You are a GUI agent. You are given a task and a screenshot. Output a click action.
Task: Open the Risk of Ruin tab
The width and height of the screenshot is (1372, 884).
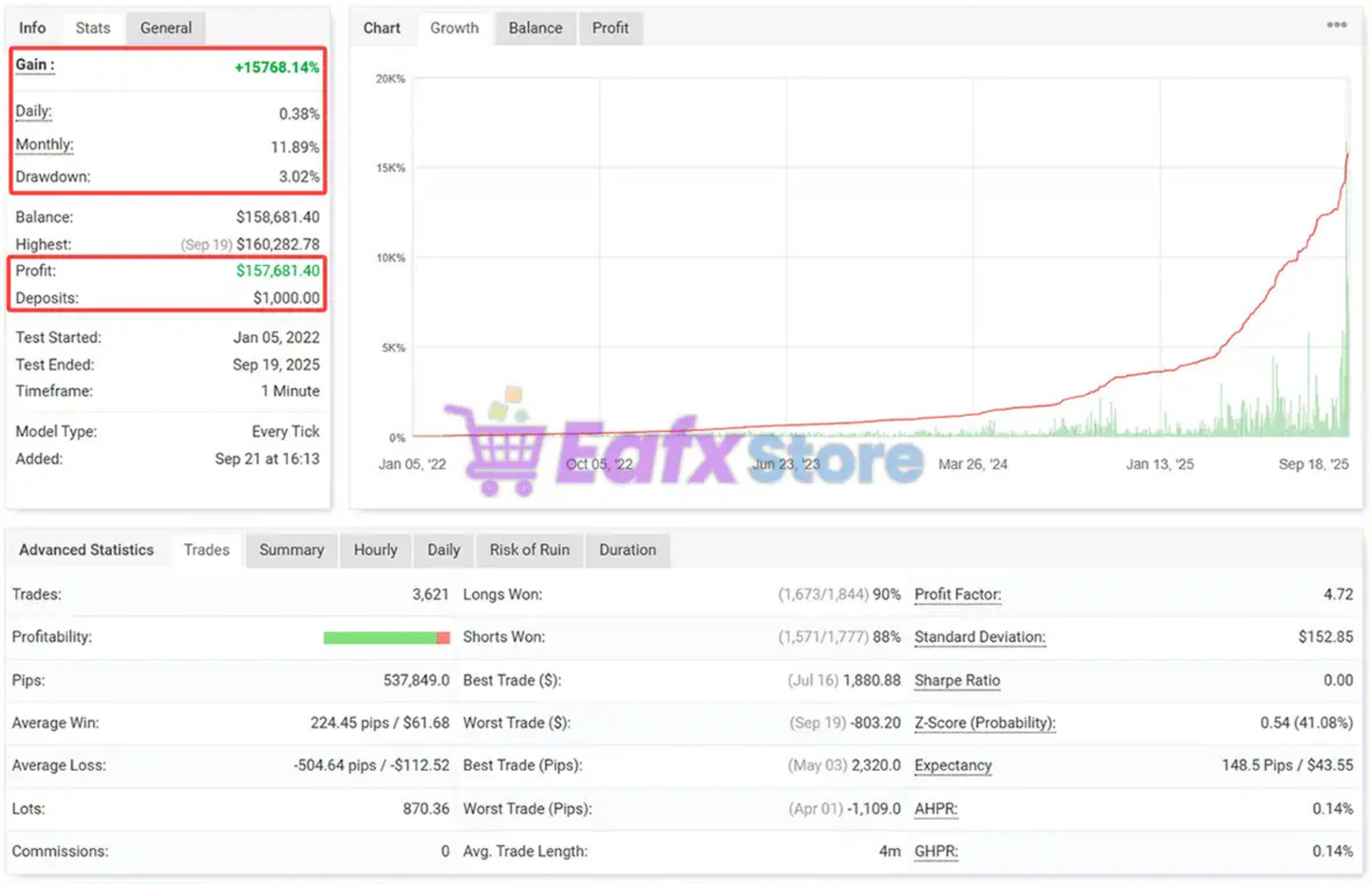tap(529, 550)
